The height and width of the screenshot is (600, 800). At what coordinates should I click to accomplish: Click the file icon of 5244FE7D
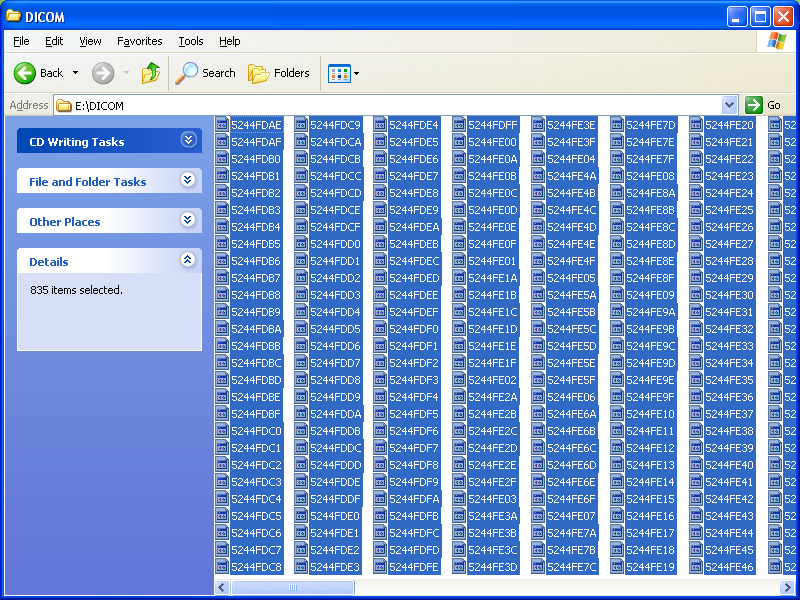[617, 125]
